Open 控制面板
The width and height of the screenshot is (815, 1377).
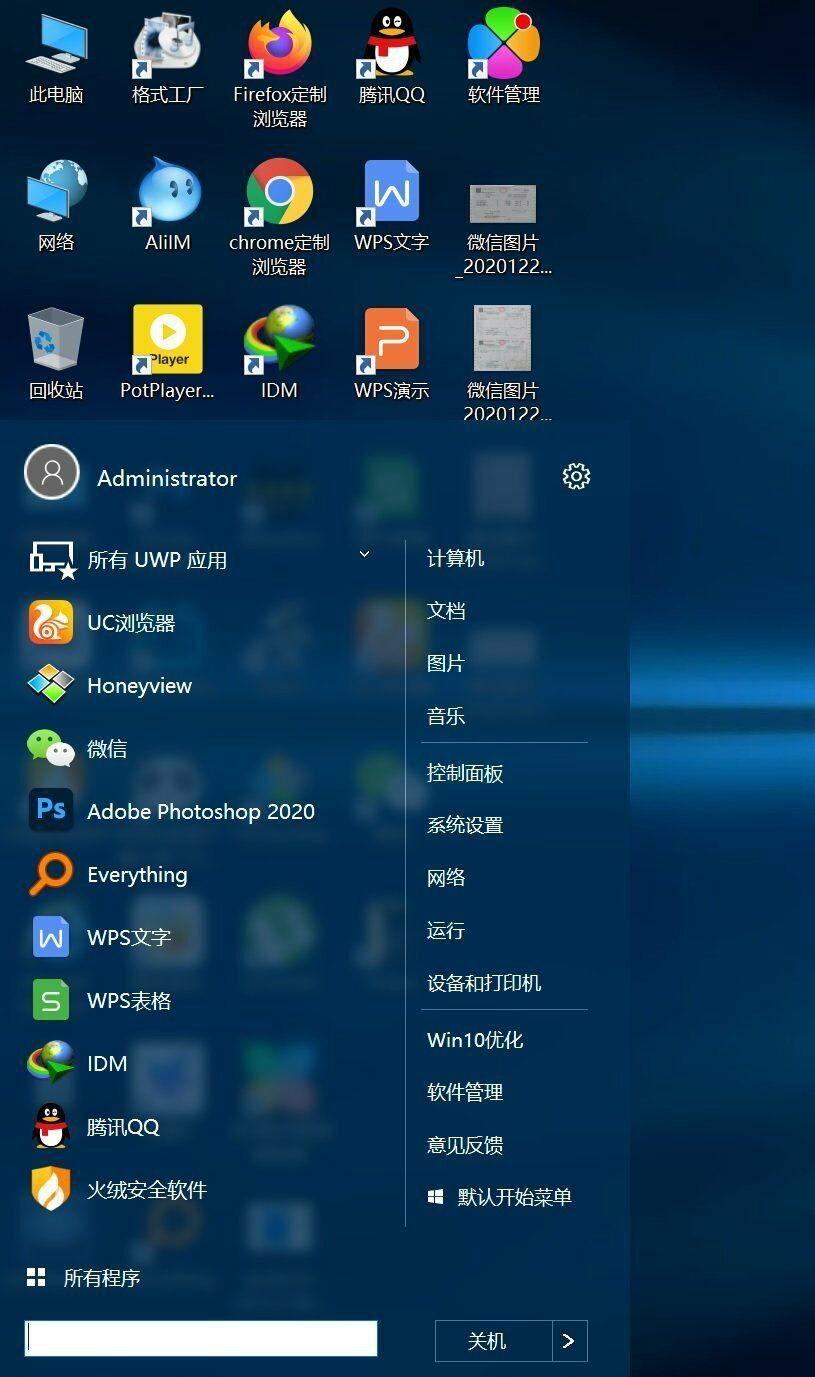pos(465,773)
